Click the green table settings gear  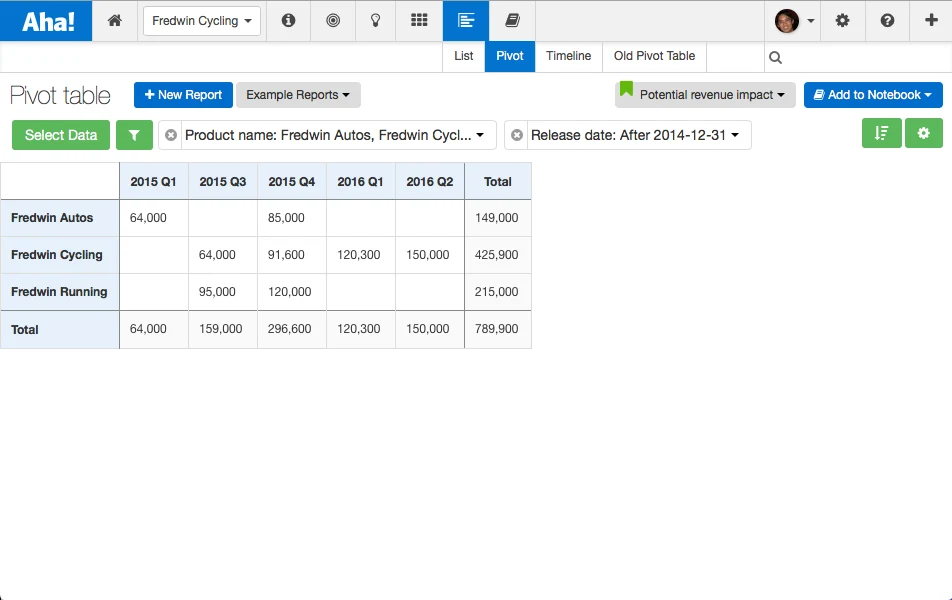pyautogui.click(x=923, y=133)
